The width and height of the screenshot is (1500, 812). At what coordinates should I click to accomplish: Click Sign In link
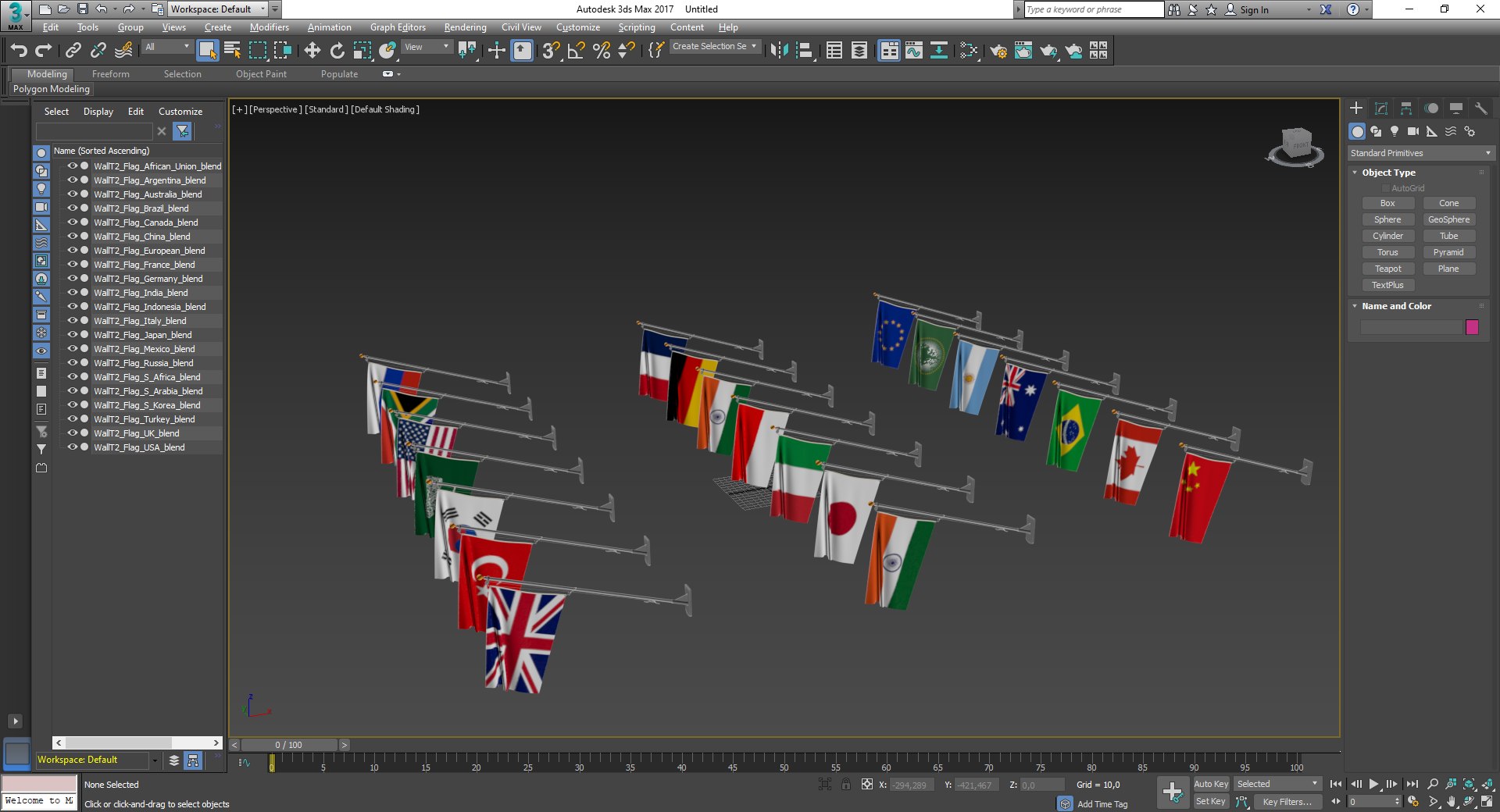1254,9
